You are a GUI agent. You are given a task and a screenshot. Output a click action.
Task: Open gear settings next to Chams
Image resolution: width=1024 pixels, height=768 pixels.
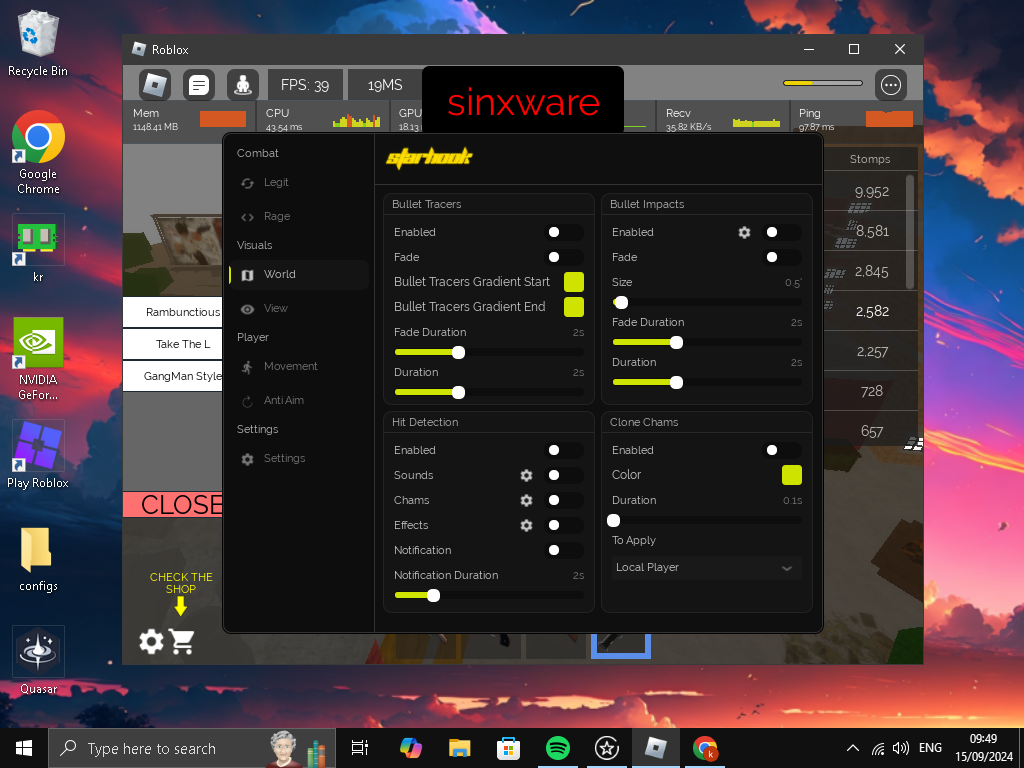pos(526,500)
